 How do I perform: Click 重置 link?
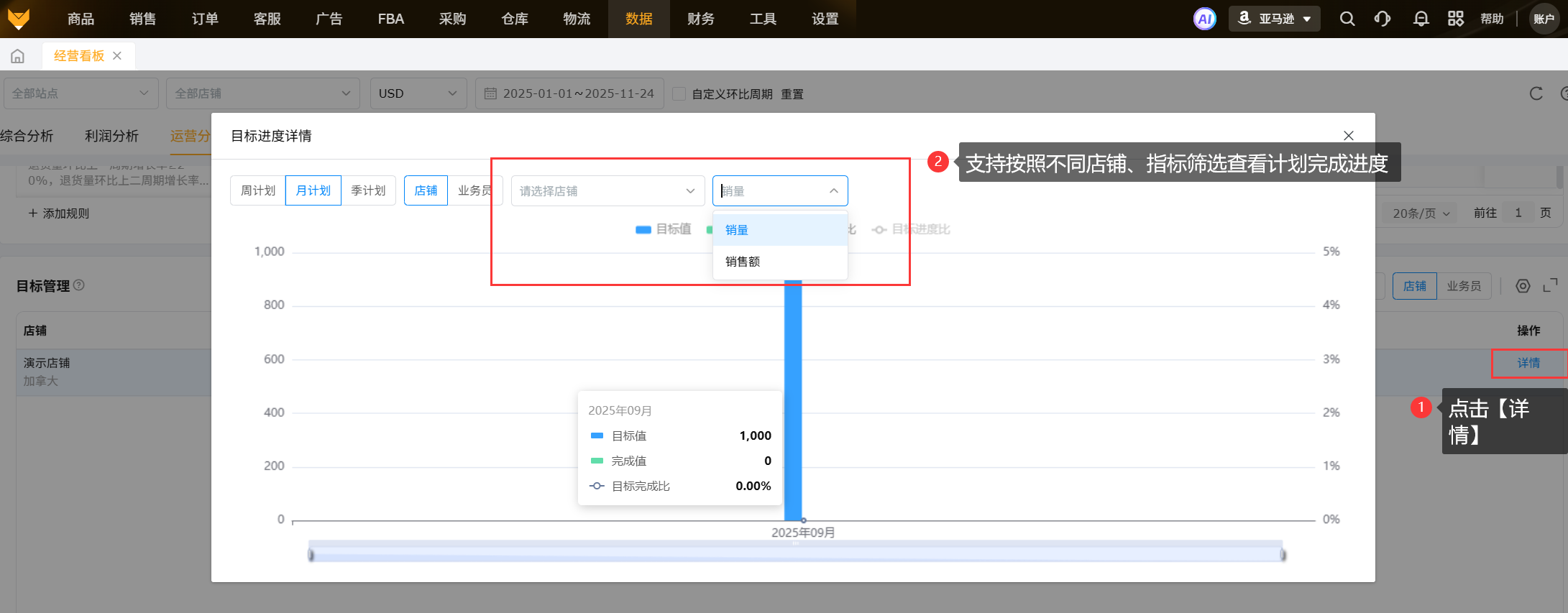pos(792,94)
